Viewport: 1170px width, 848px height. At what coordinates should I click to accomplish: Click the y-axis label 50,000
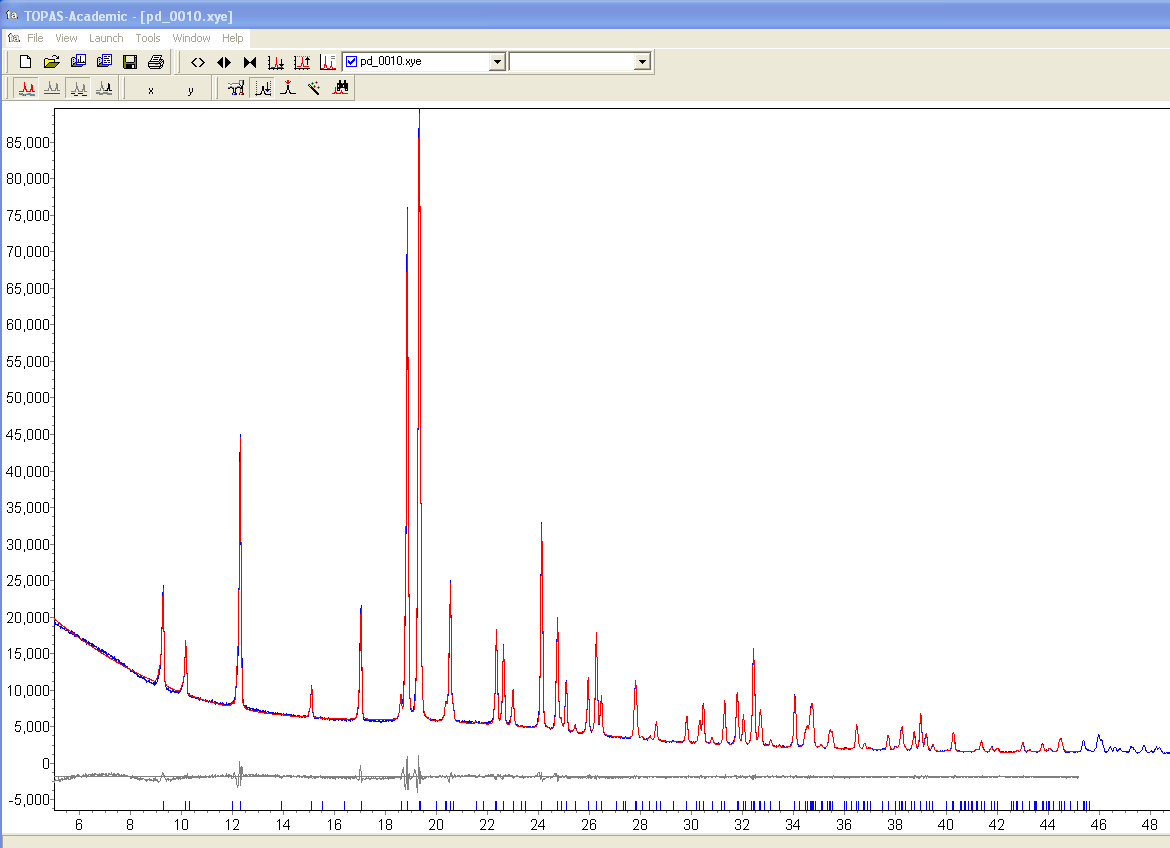28,398
